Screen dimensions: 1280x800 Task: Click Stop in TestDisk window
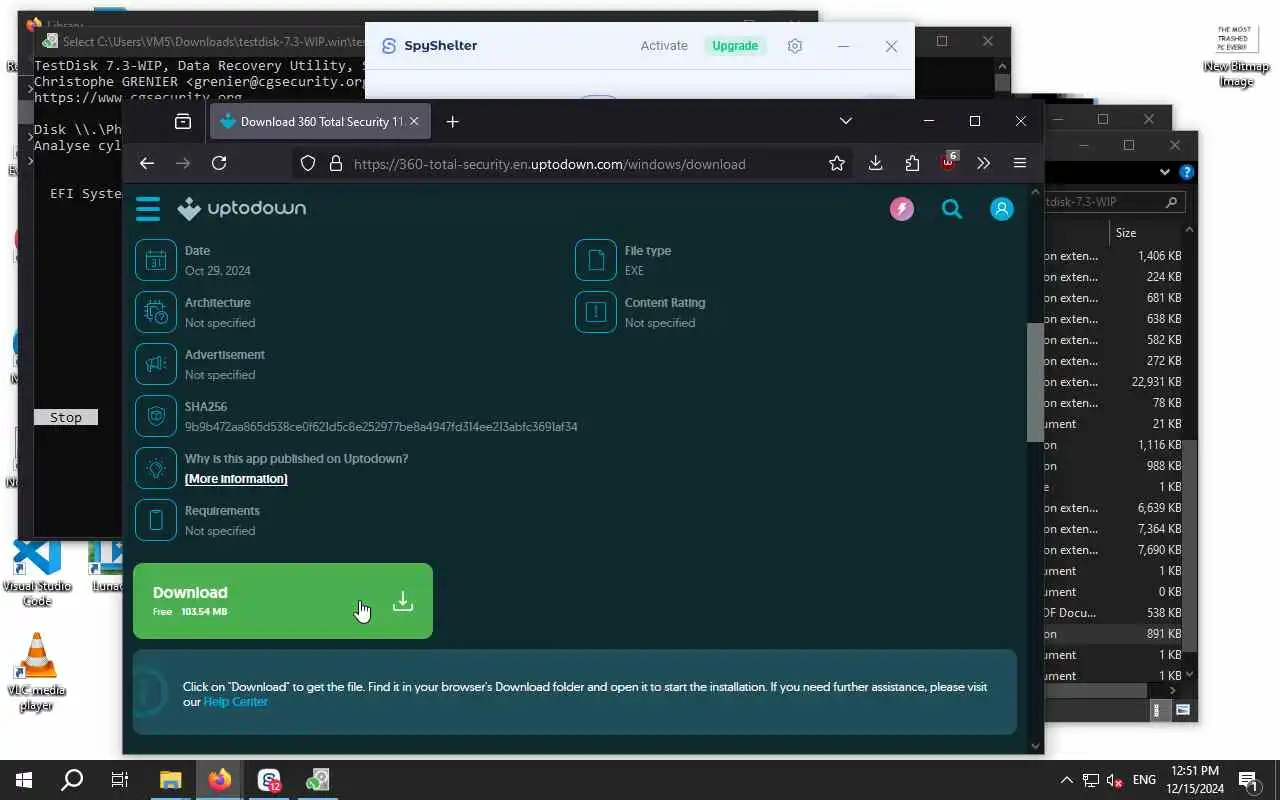[66, 417]
